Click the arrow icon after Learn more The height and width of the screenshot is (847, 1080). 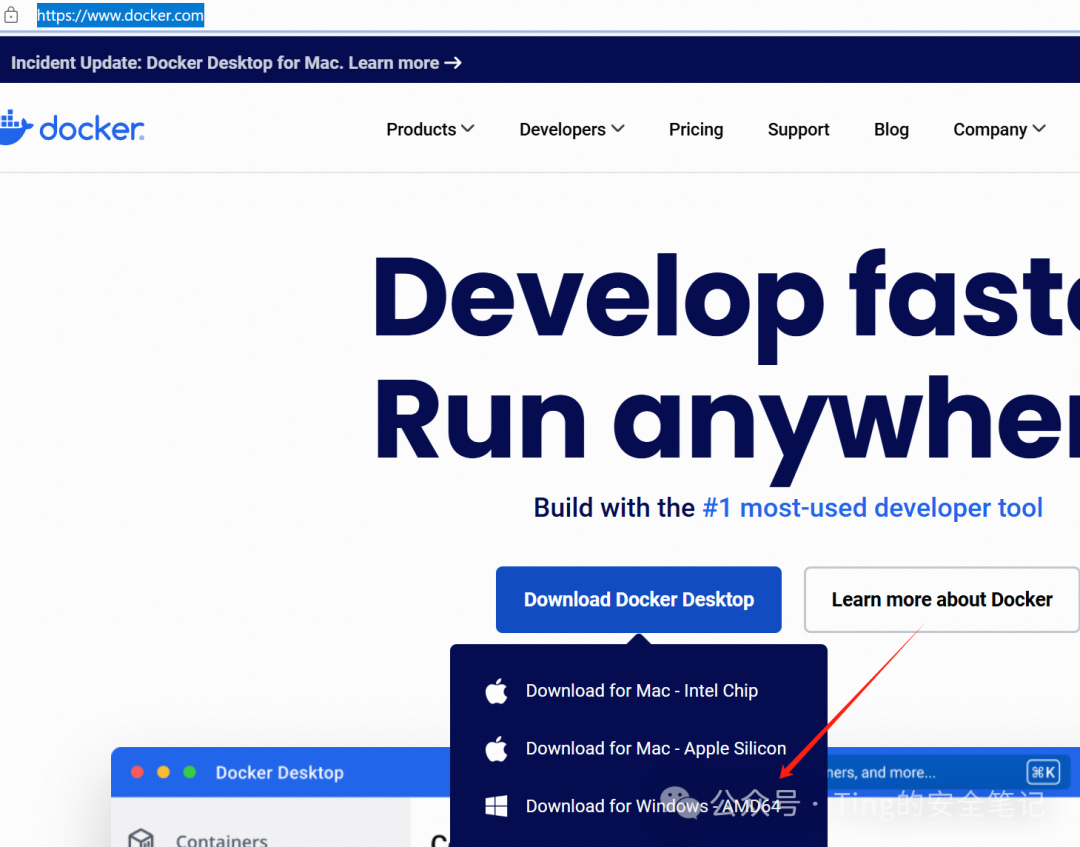click(x=453, y=63)
